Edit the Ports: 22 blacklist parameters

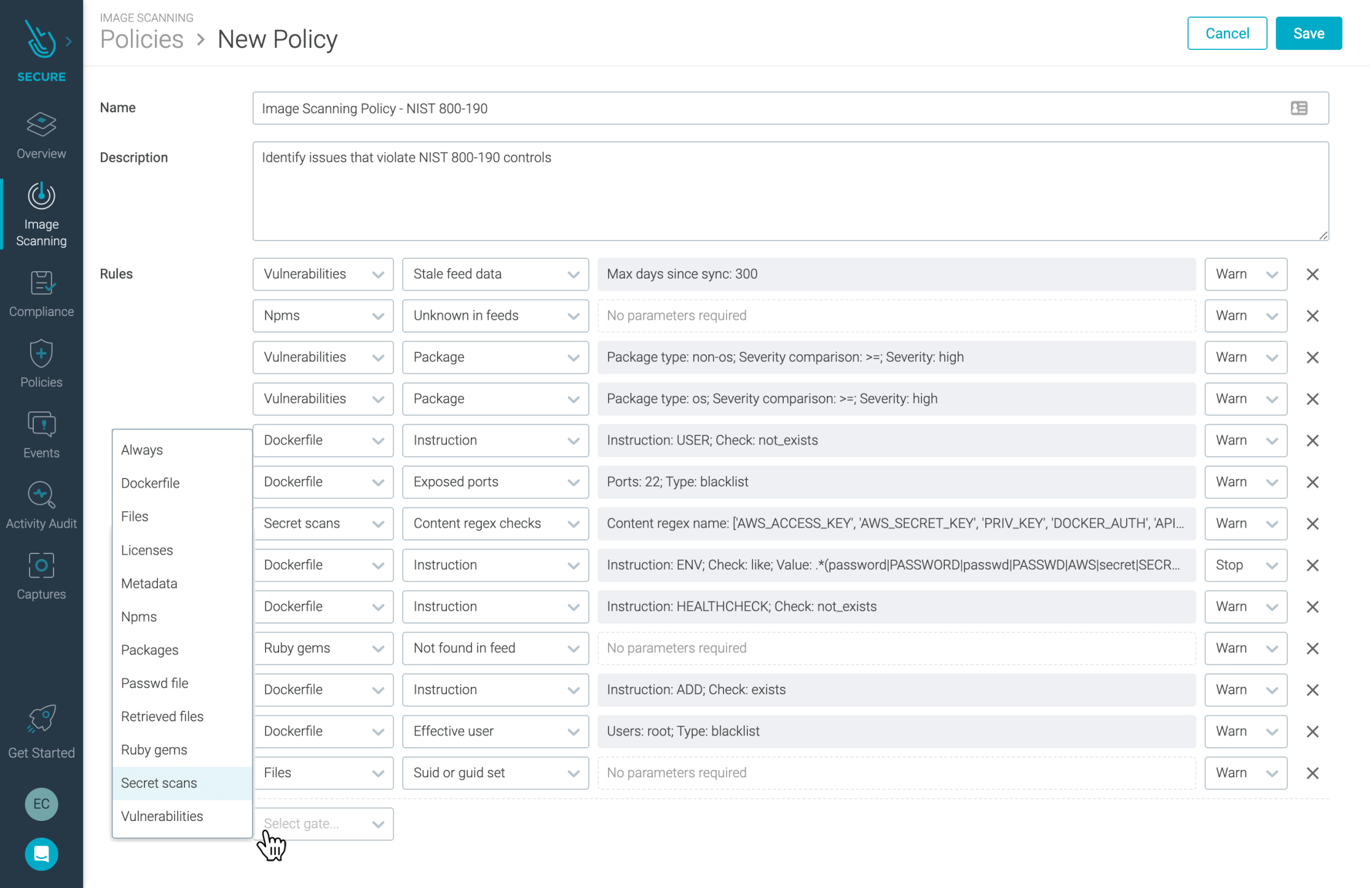pyautogui.click(x=896, y=482)
